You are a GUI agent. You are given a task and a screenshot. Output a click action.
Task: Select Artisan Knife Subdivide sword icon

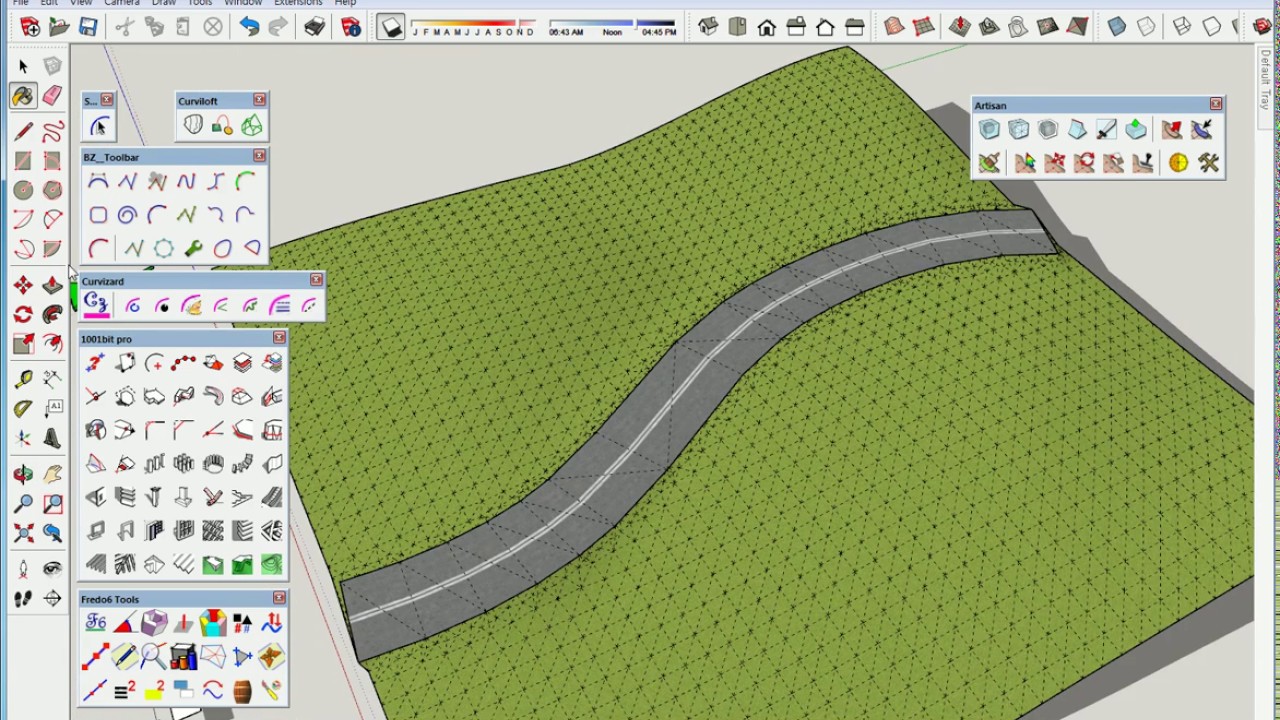tap(1106, 129)
